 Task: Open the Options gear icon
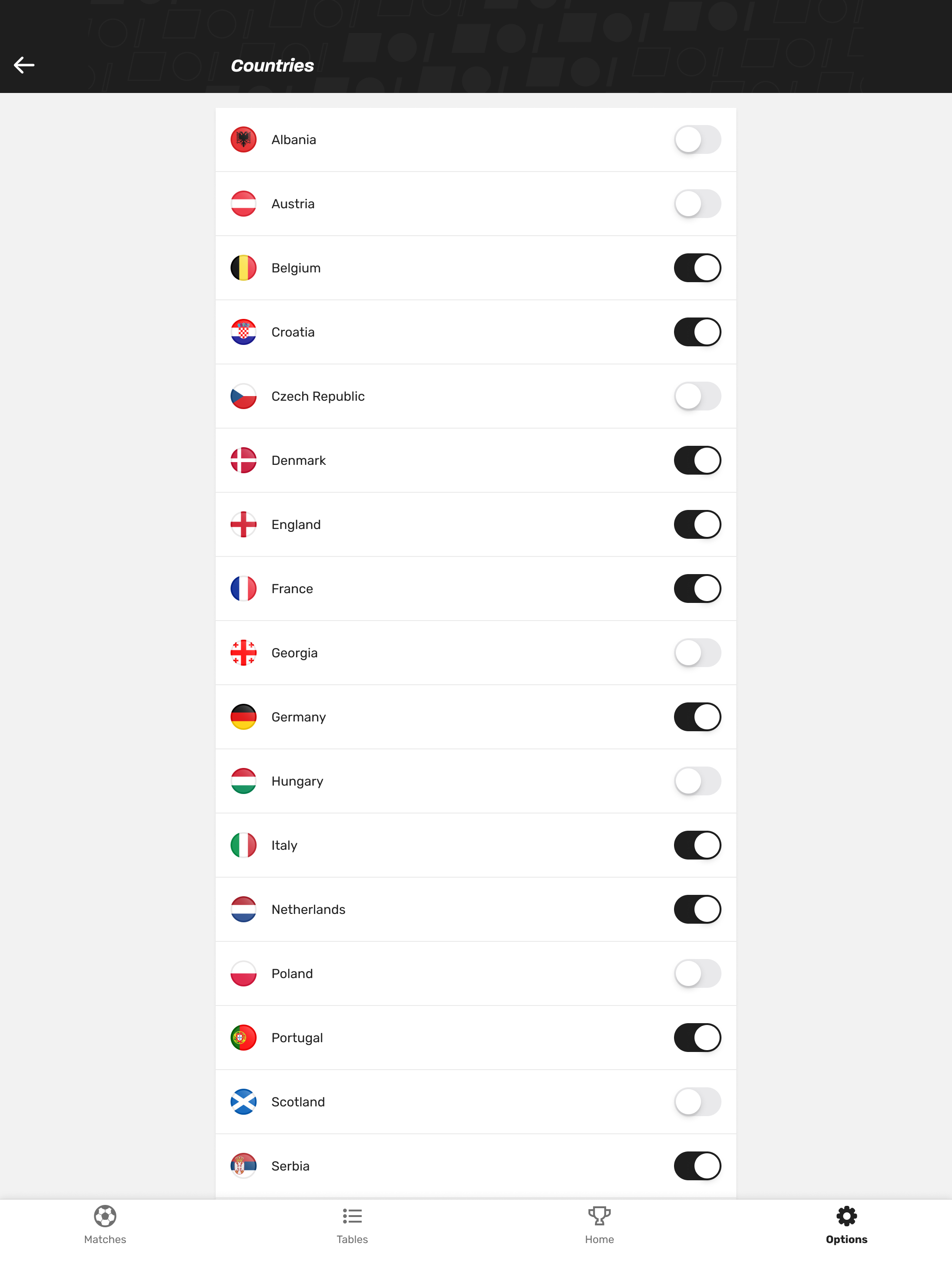click(846, 1217)
